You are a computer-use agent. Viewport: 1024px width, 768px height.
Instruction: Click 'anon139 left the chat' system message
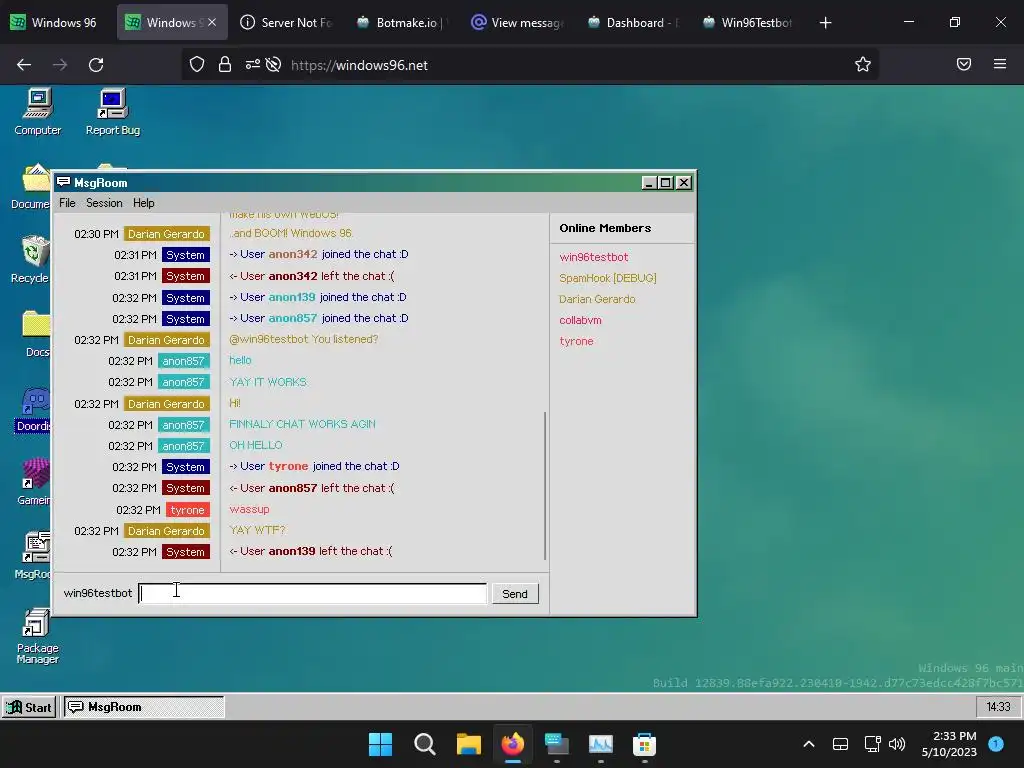point(311,551)
